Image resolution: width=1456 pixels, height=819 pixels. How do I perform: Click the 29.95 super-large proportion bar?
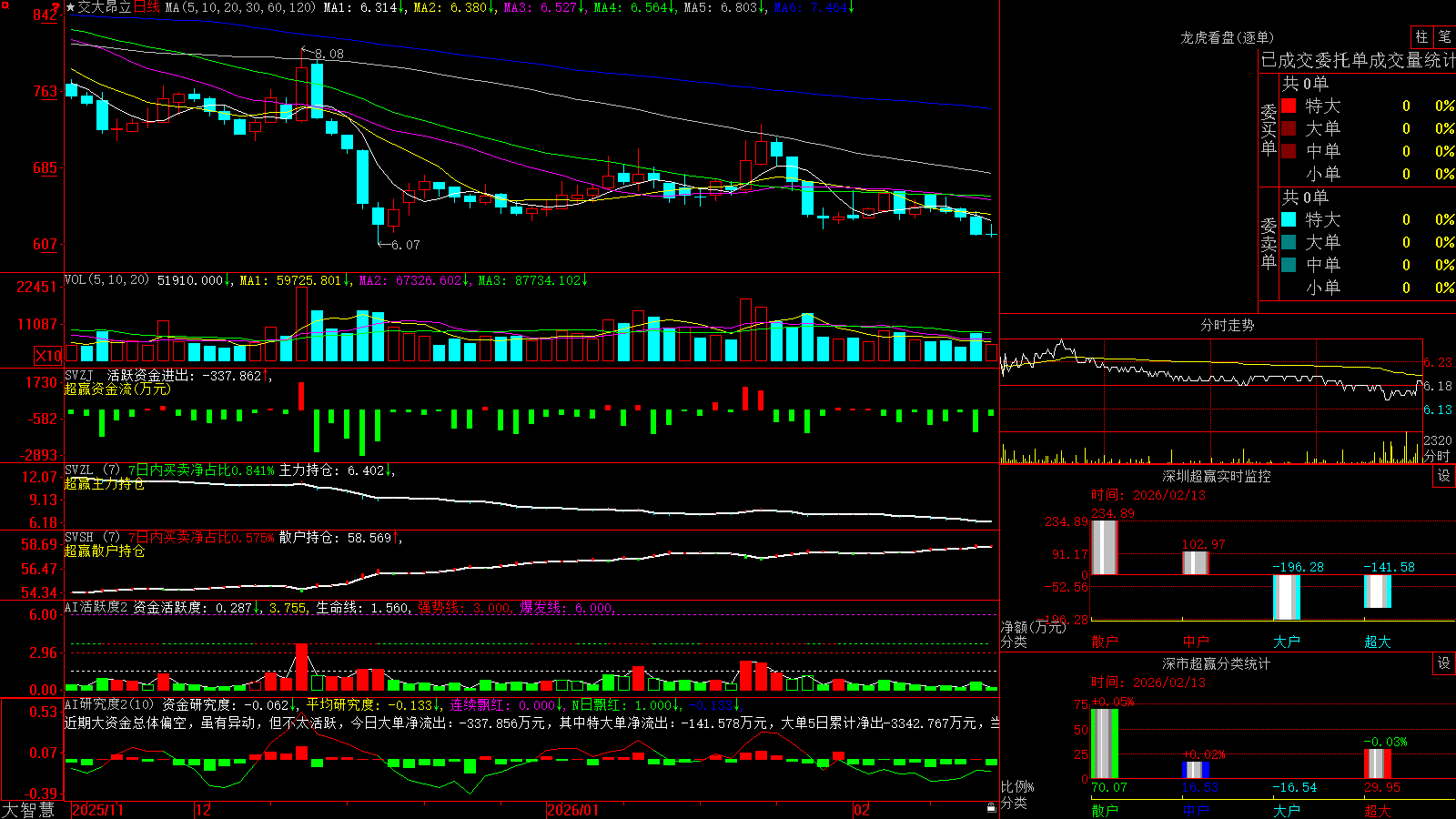pos(1378,763)
